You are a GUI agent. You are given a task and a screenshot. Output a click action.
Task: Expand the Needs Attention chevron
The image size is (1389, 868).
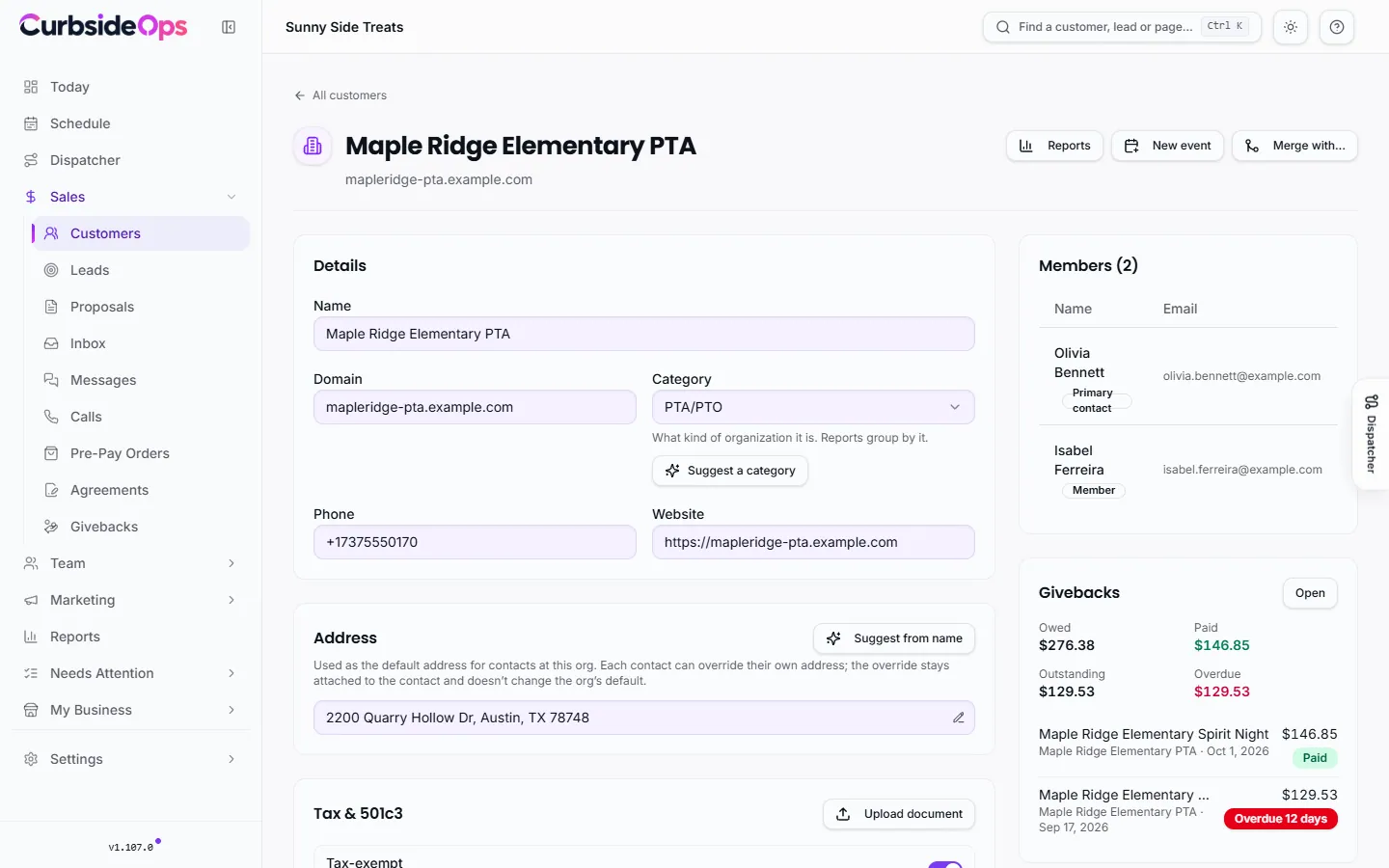(231, 673)
